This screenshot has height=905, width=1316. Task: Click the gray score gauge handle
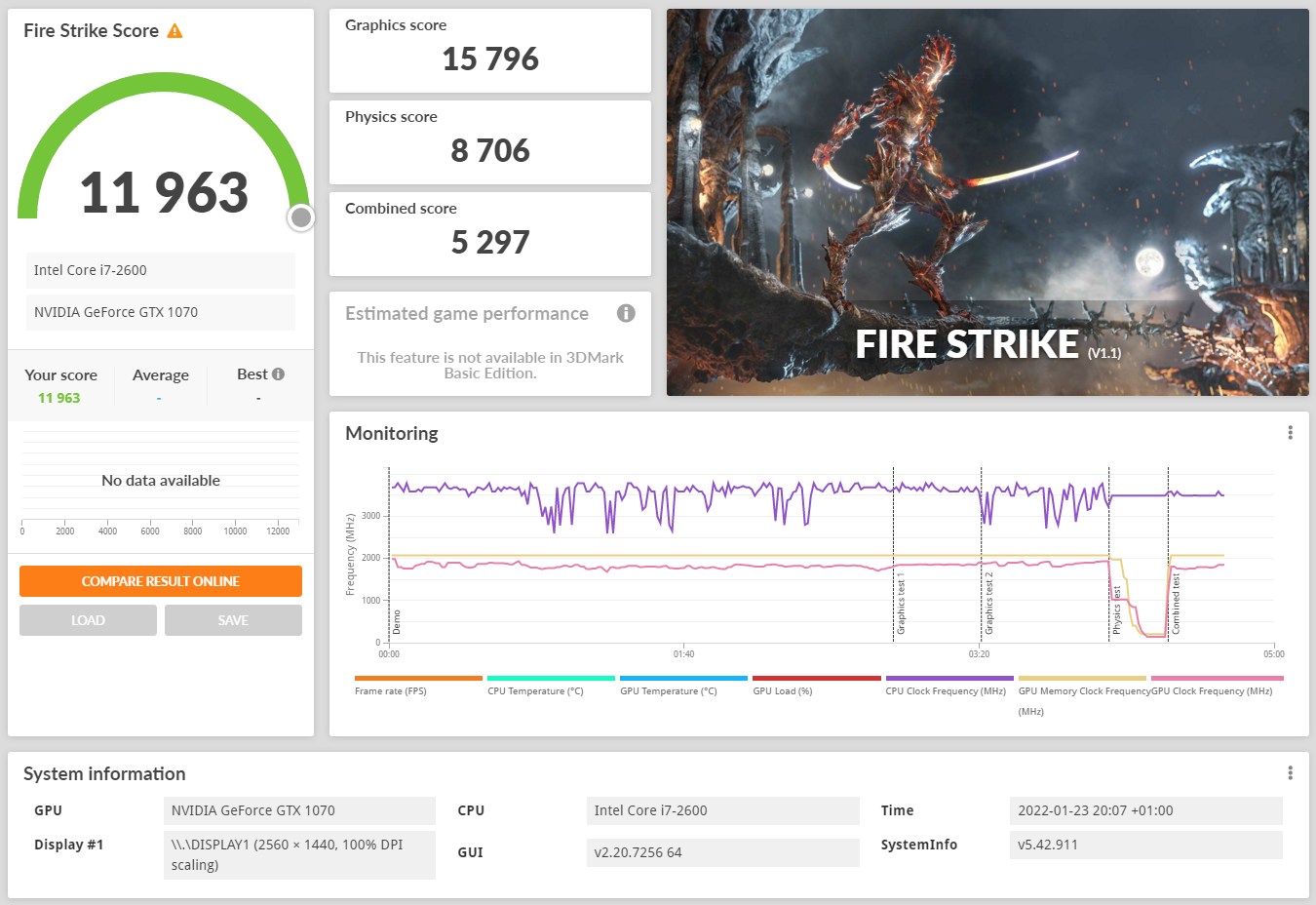(301, 217)
